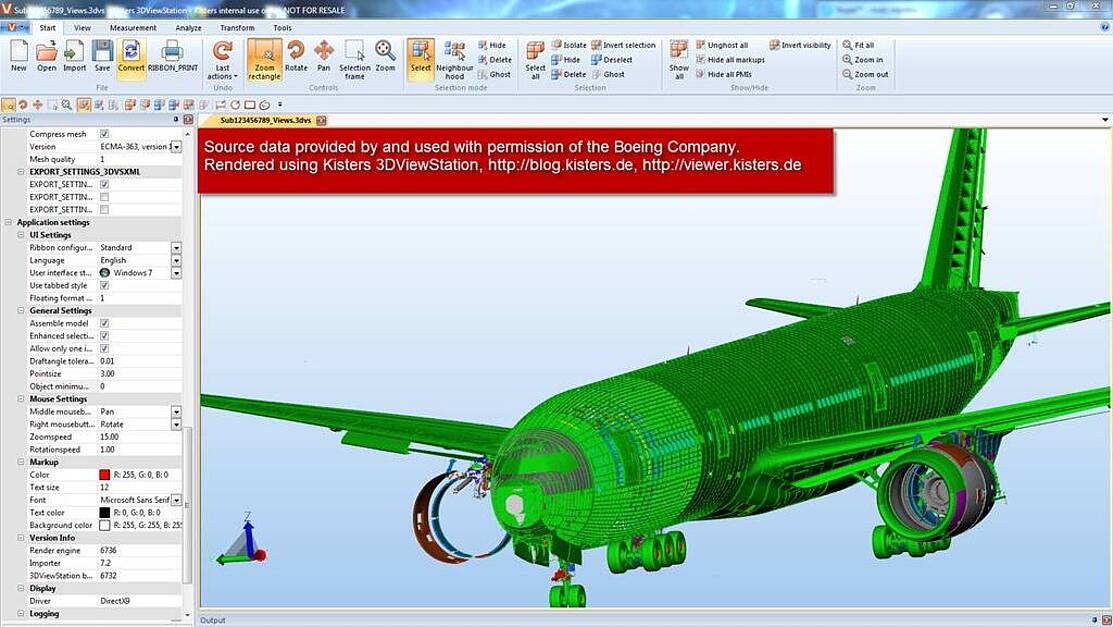
Task: Open User interface style Windows 7 dropdown
Action: coord(176,273)
